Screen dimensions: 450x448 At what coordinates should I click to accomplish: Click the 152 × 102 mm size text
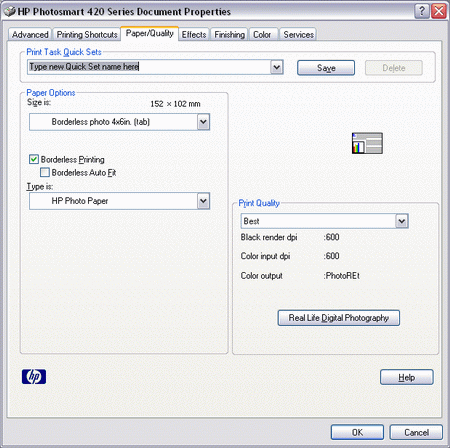point(175,104)
